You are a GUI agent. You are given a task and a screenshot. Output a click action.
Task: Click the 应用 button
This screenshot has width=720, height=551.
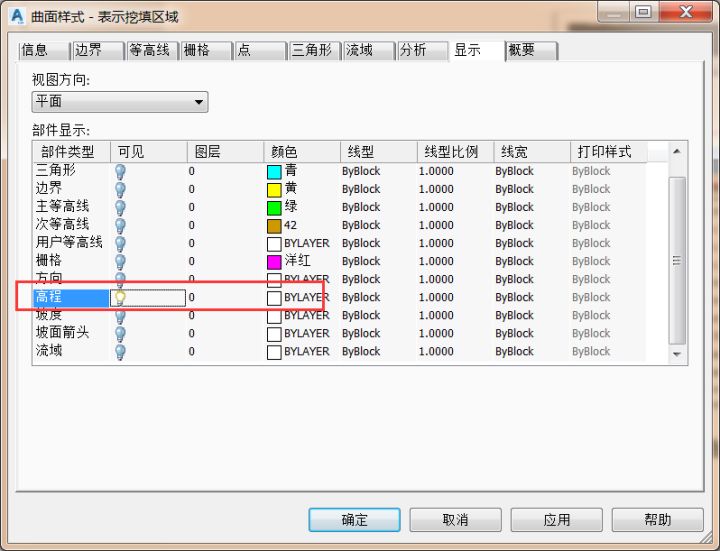pos(557,520)
